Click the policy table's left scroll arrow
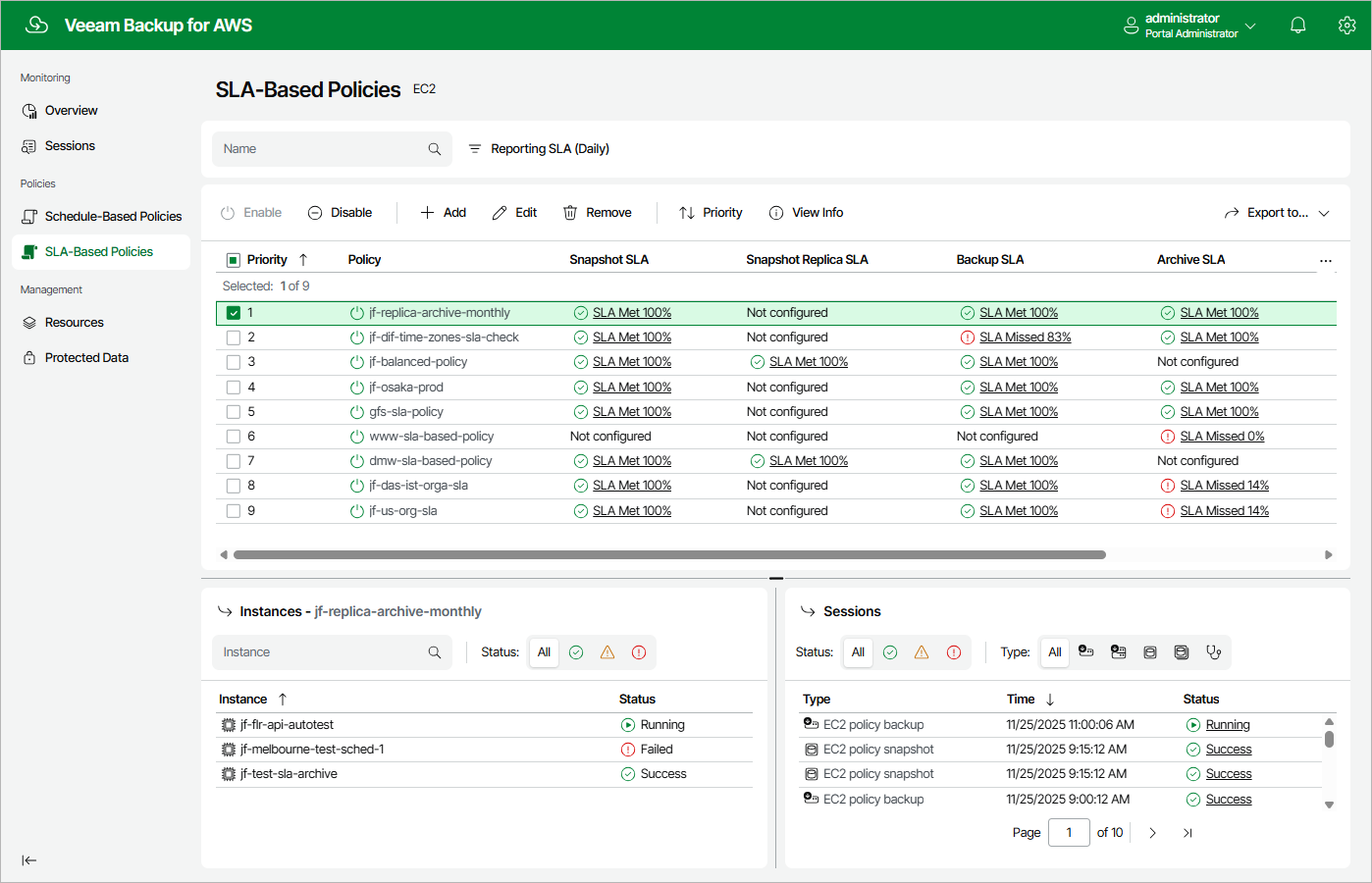 [x=224, y=555]
